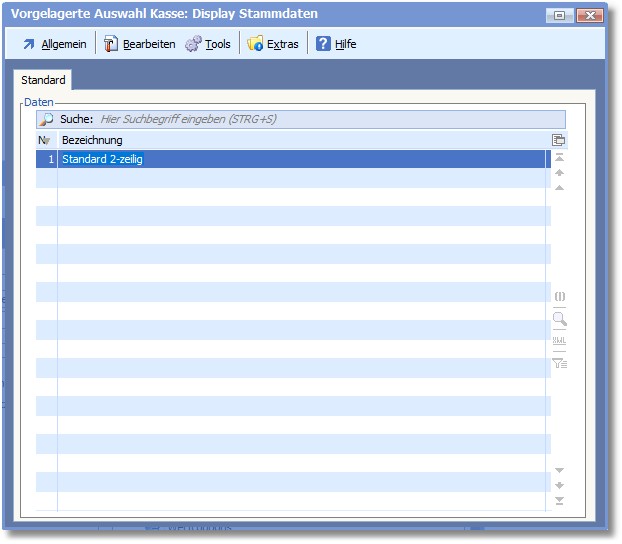Sort by the Nr column header
The width and height of the screenshot is (622, 544).
coord(45,140)
